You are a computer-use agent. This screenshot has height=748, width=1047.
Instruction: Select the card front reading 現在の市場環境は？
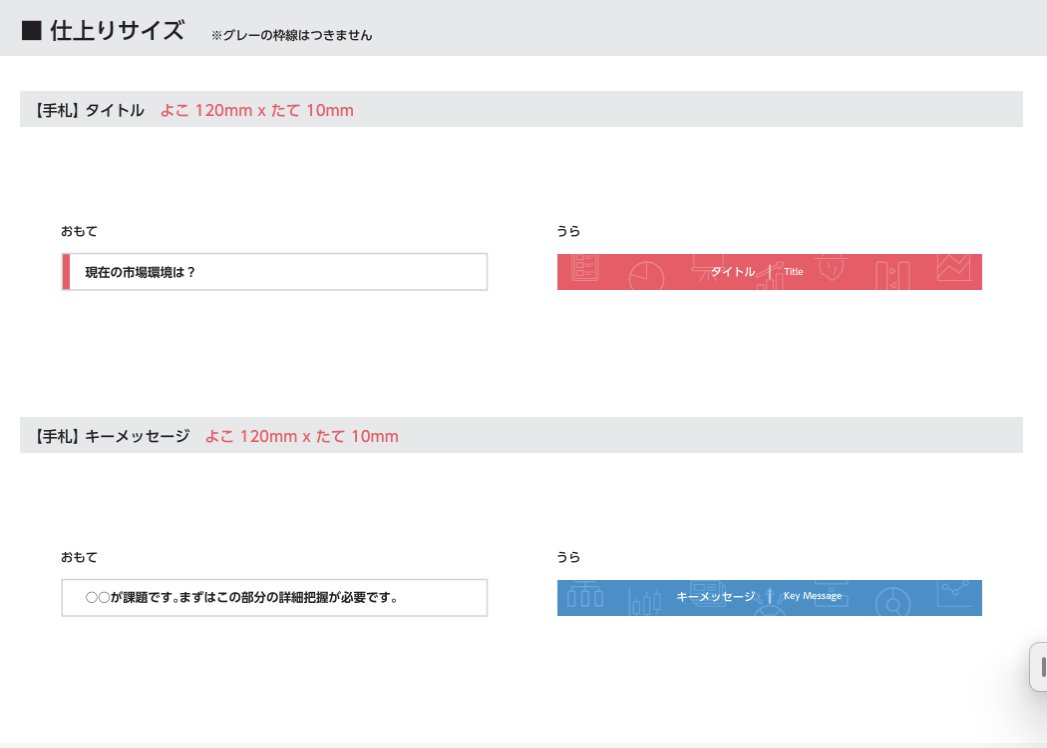tap(274, 272)
